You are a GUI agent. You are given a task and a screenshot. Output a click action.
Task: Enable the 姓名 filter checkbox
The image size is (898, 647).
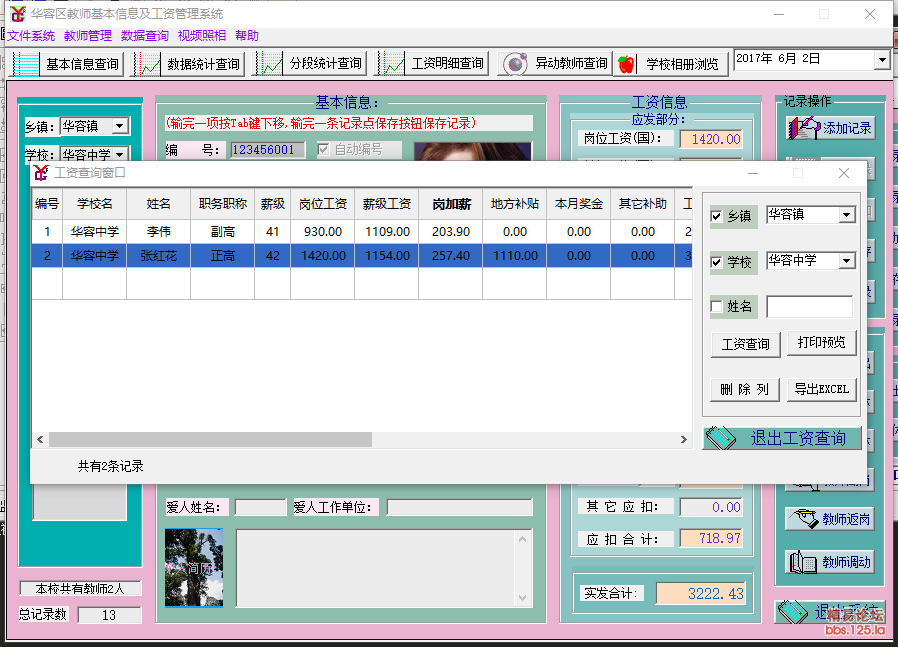click(716, 307)
